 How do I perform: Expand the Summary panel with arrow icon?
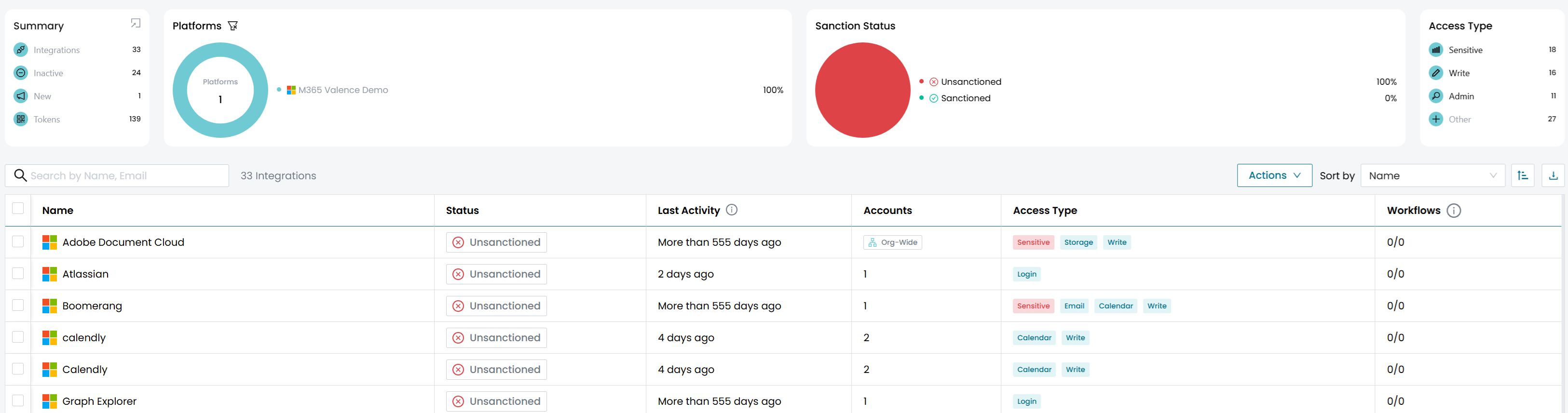(136, 23)
